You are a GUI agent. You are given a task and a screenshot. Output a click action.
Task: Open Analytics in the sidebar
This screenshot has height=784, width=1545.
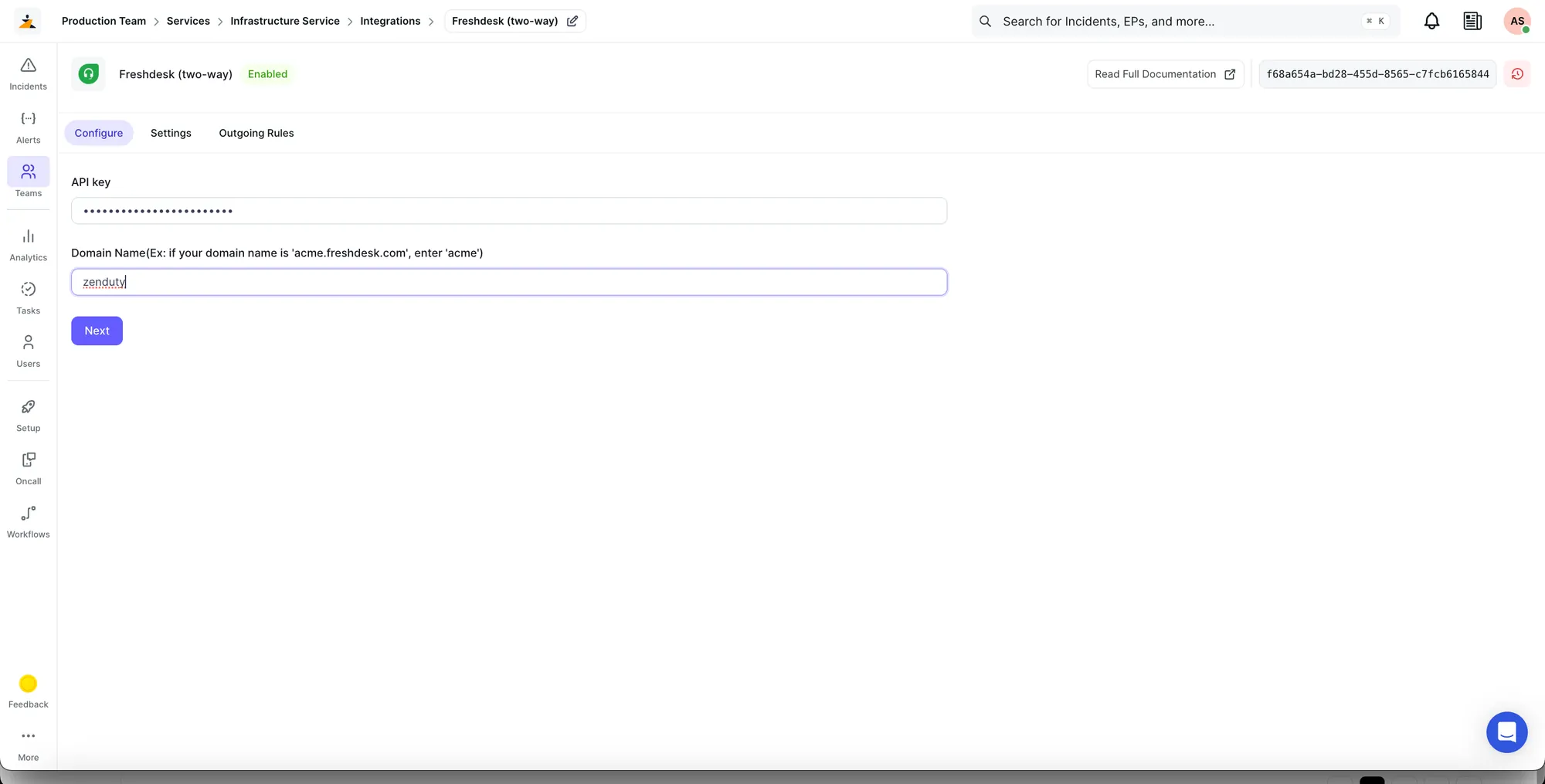click(28, 245)
